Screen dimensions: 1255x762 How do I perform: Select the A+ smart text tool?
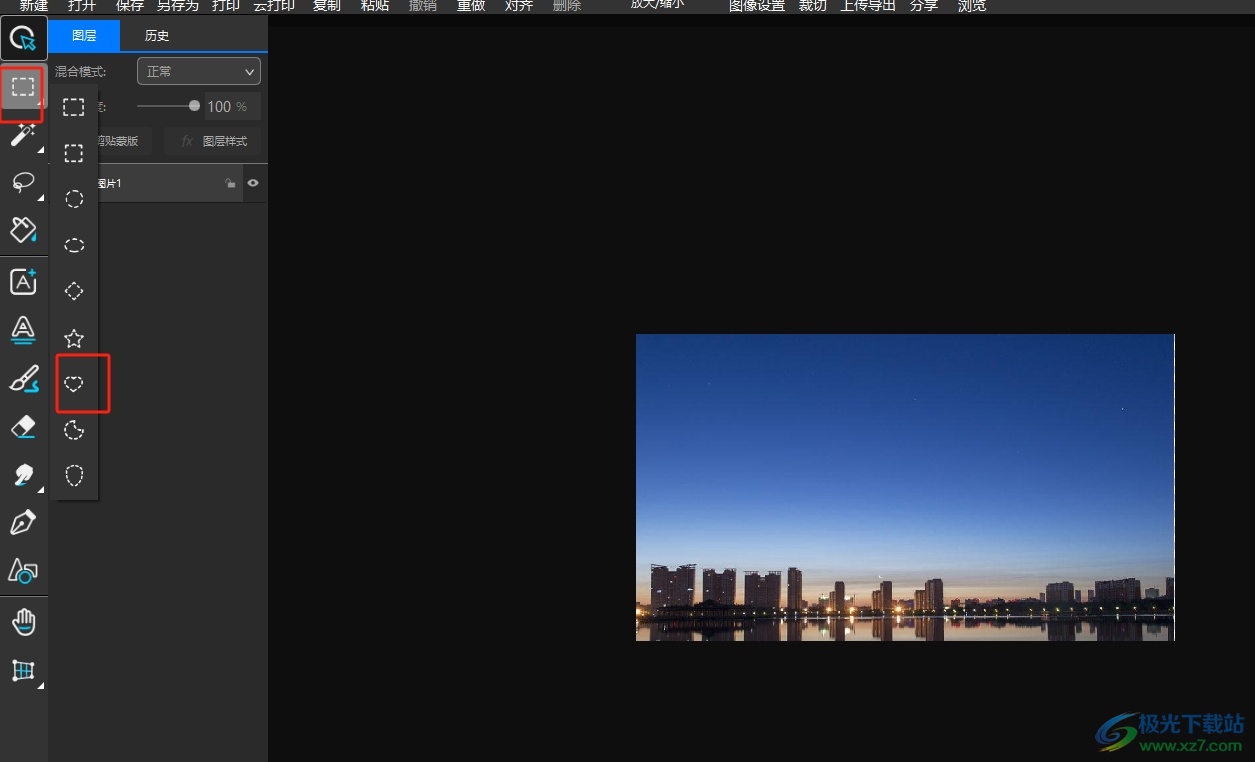[23, 282]
